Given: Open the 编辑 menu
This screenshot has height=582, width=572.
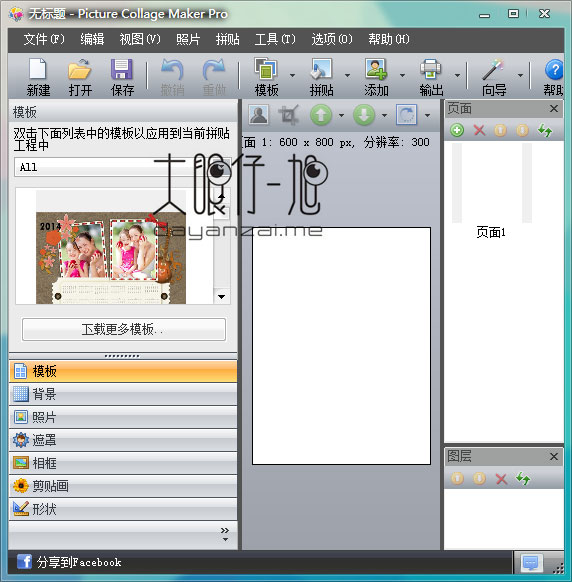Looking at the screenshot, I should click(x=92, y=39).
